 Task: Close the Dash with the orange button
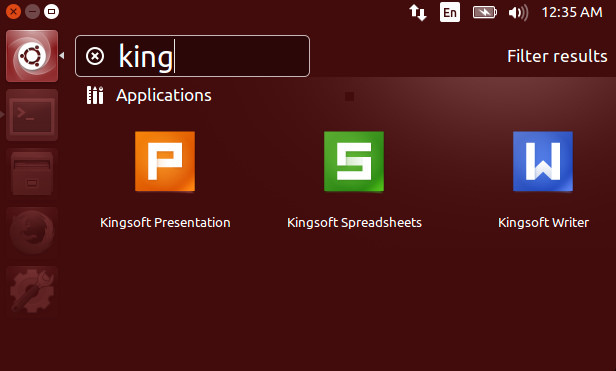tap(13, 11)
